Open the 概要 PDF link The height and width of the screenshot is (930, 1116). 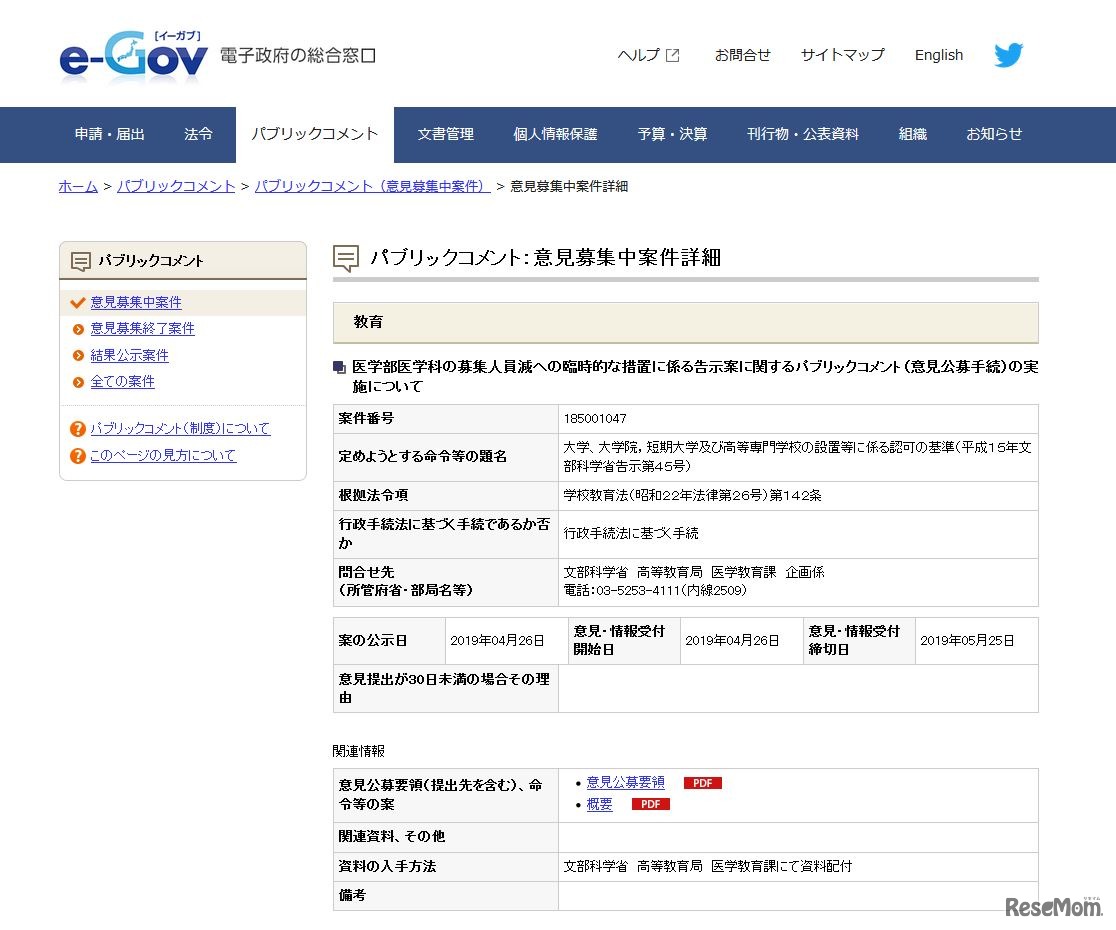pyautogui.click(x=599, y=804)
